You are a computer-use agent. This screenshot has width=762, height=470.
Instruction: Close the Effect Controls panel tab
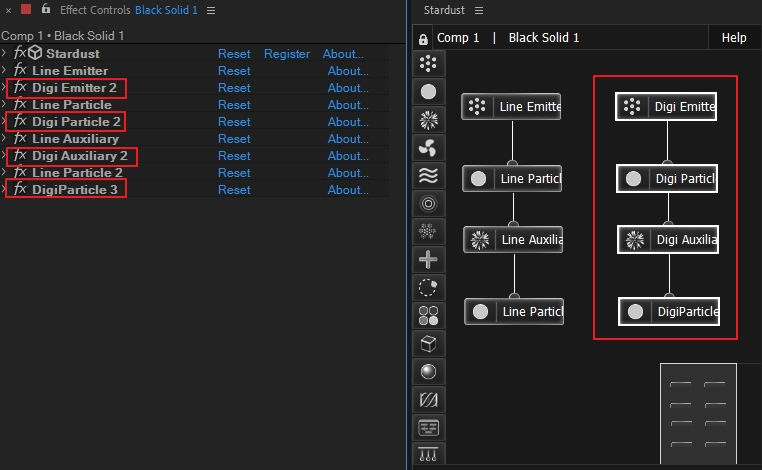8,10
